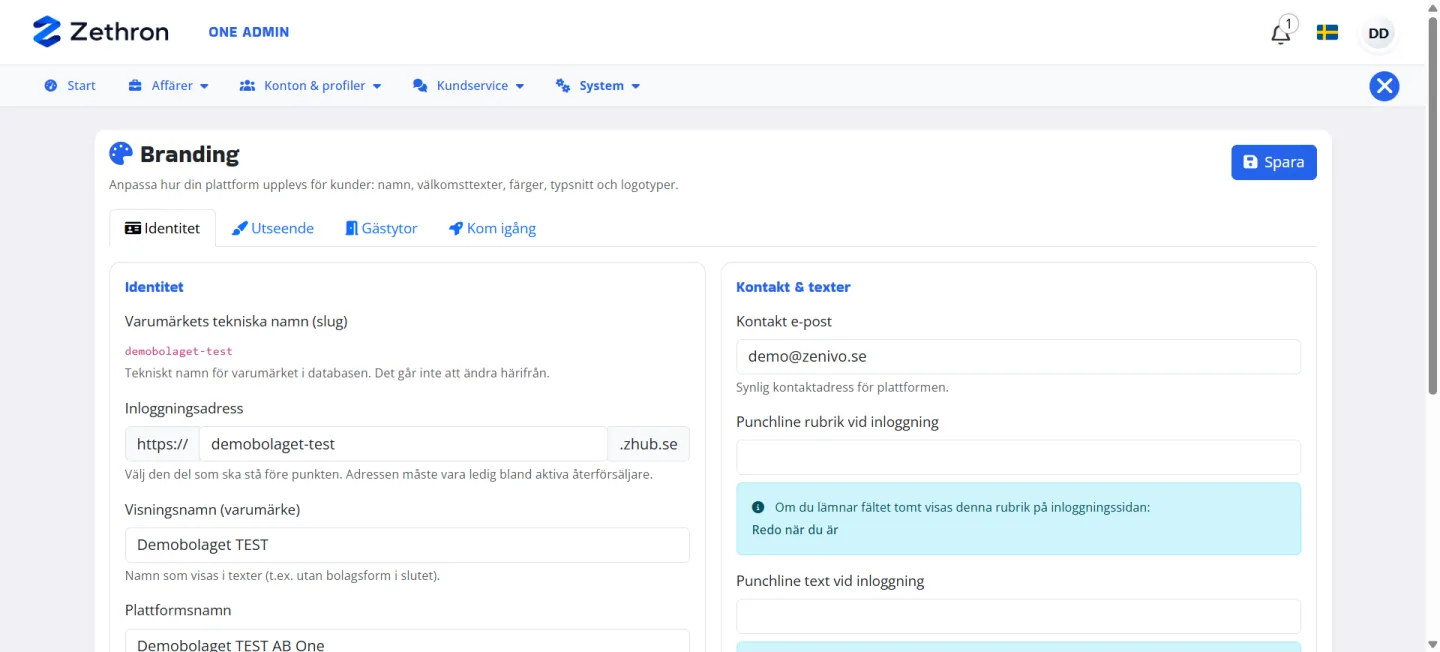Click the Branding page title

190,154
